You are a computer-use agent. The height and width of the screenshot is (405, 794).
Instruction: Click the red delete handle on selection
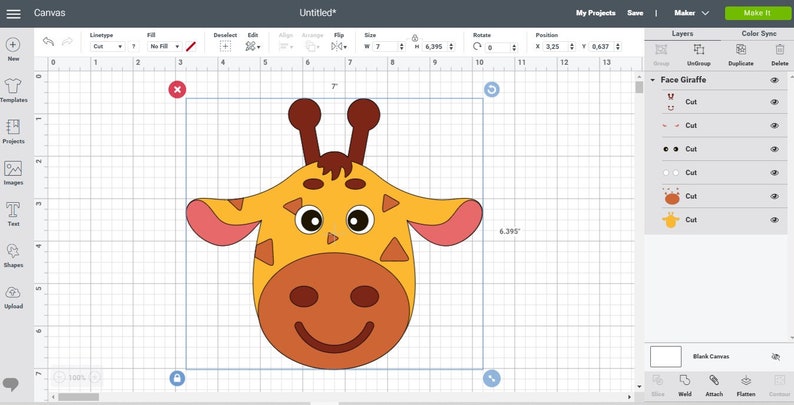pyautogui.click(x=177, y=90)
